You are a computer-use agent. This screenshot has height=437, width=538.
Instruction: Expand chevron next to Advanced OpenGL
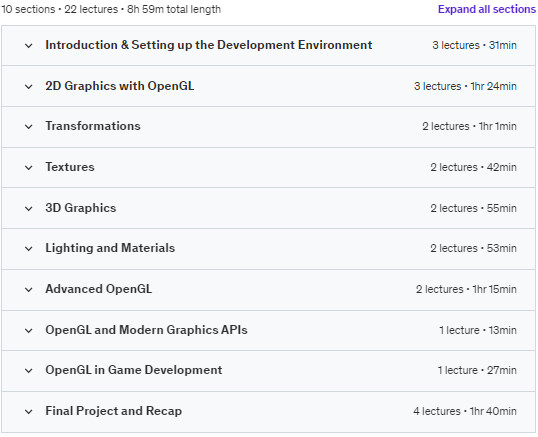[x=29, y=290]
